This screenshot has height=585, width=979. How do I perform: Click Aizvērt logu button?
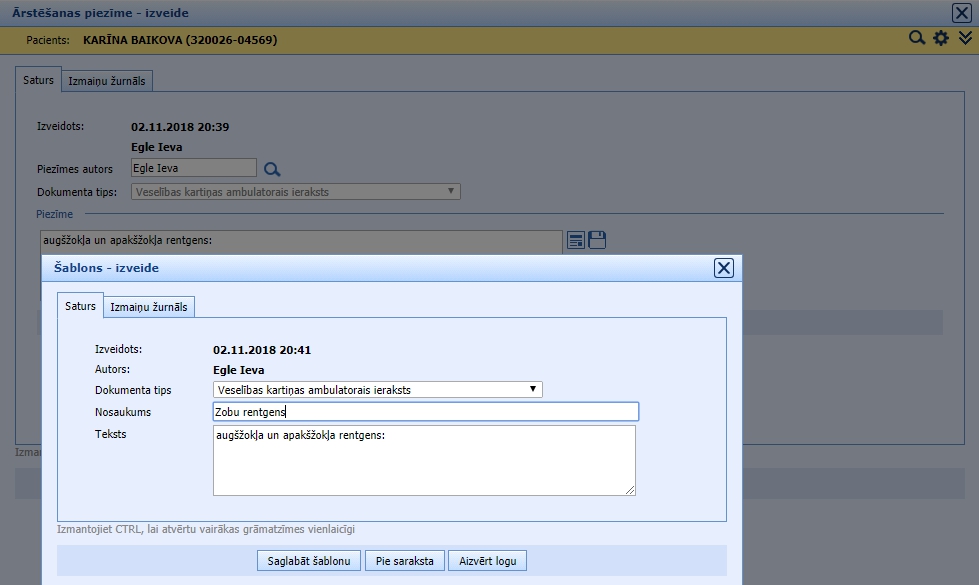point(488,561)
